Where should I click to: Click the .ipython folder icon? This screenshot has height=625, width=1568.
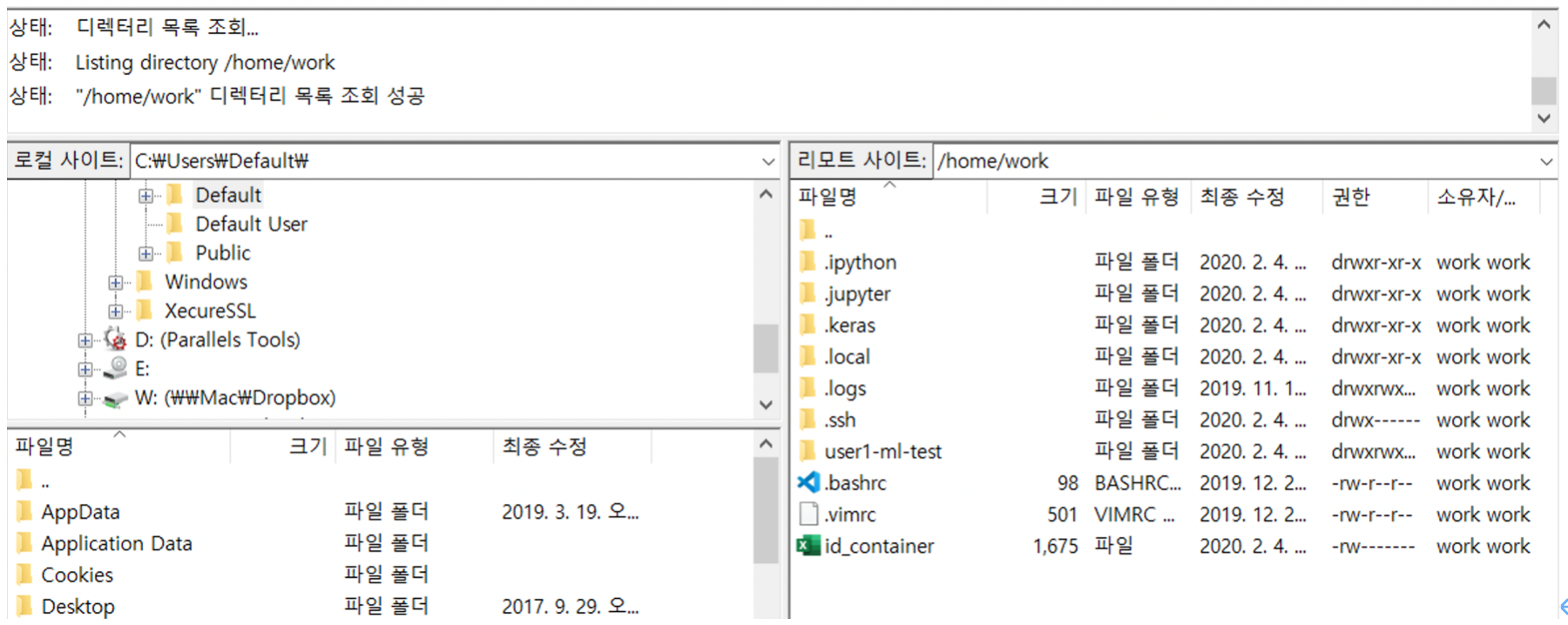click(x=808, y=261)
